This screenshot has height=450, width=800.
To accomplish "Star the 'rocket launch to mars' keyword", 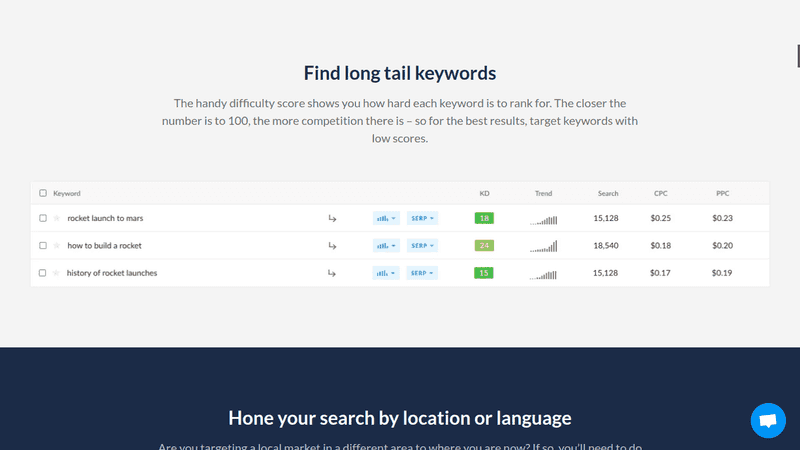I will point(57,218).
